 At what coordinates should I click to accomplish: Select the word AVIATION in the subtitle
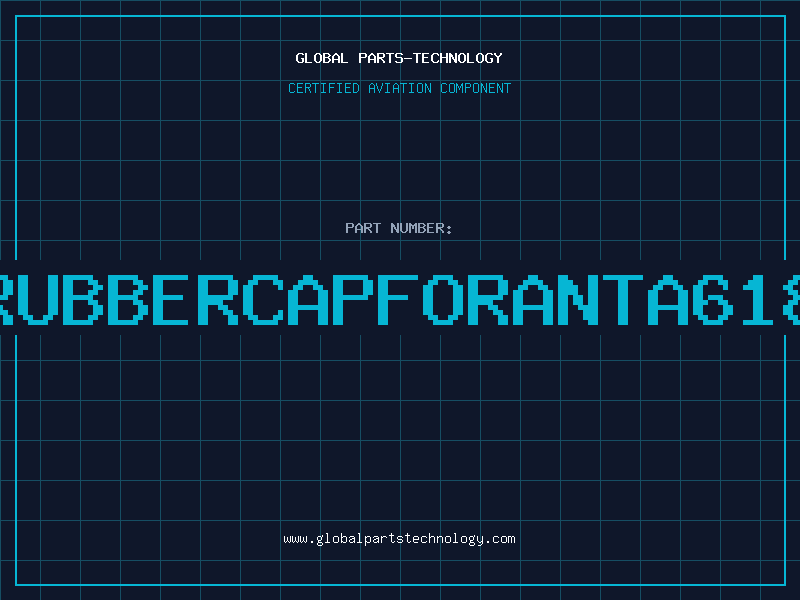coord(399,88)
